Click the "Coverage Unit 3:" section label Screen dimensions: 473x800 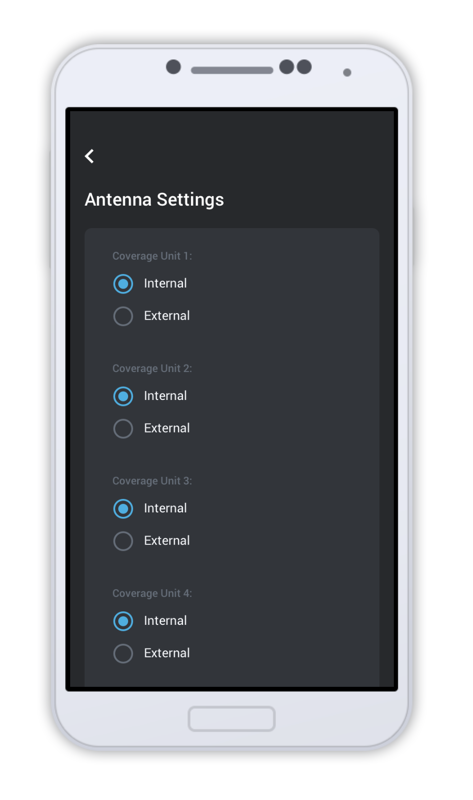[x=152, y=481]
